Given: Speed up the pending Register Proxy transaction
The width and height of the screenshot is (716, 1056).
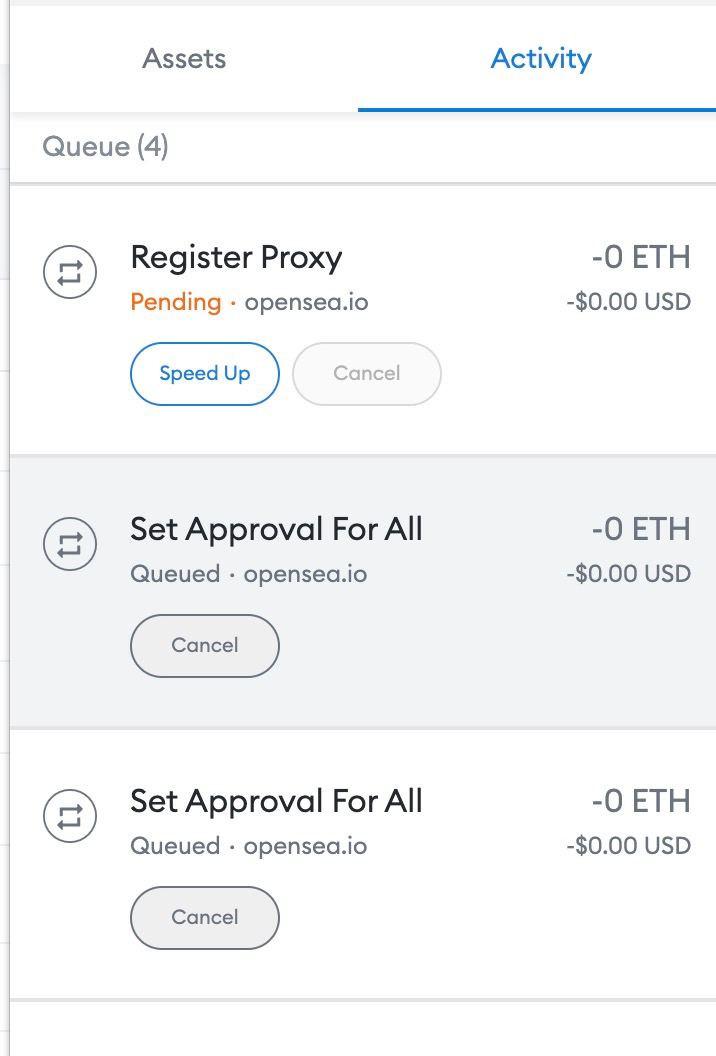Looking at the screenshot, I should coord(205,374).
